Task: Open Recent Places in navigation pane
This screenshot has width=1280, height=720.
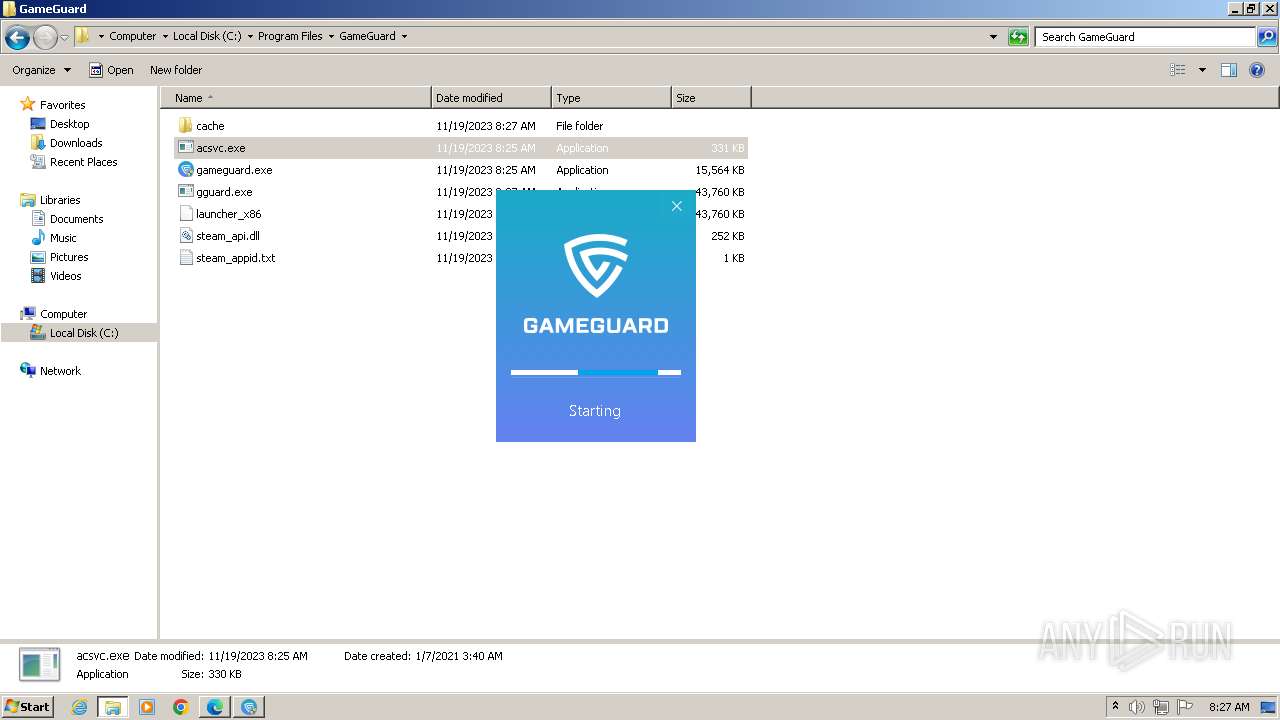Action: click(x=83, y=162)
